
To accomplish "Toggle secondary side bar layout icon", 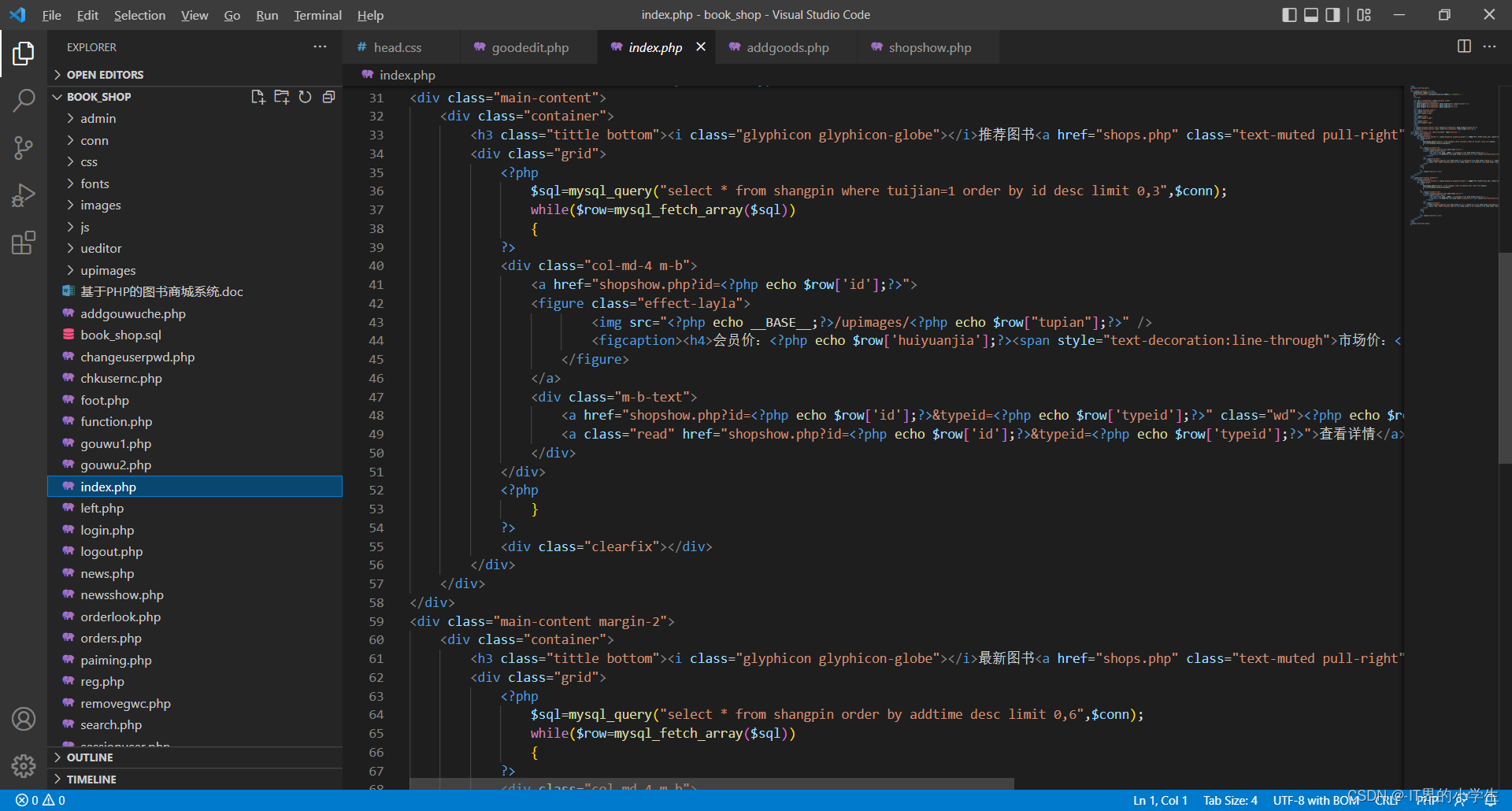I will point(1332,15).
